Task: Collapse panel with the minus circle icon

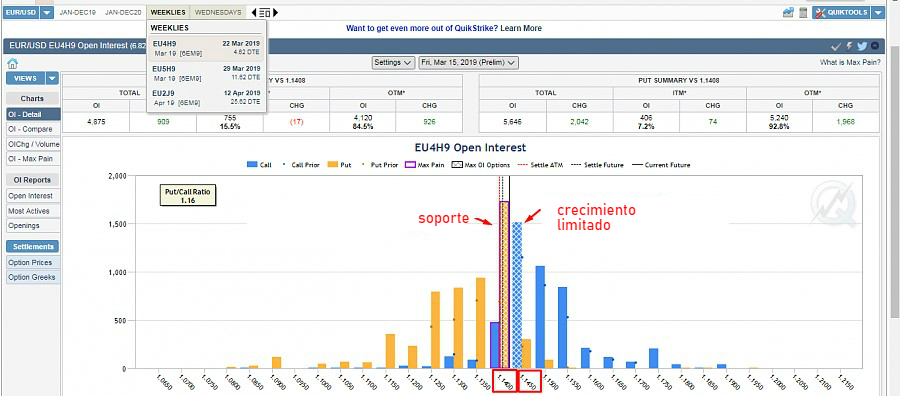Action: click(875, 46)
